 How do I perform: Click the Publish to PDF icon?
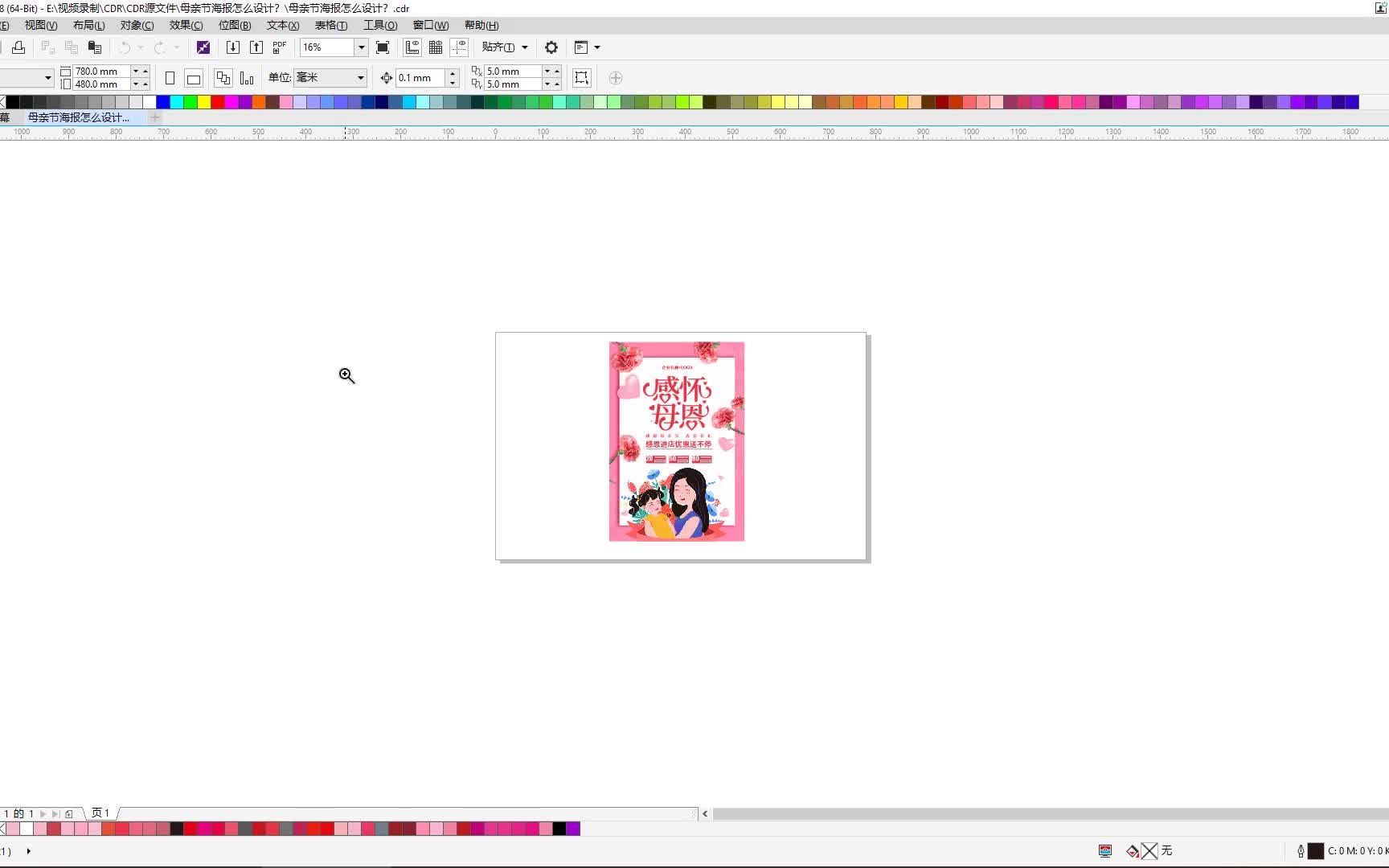pos(280,47)
